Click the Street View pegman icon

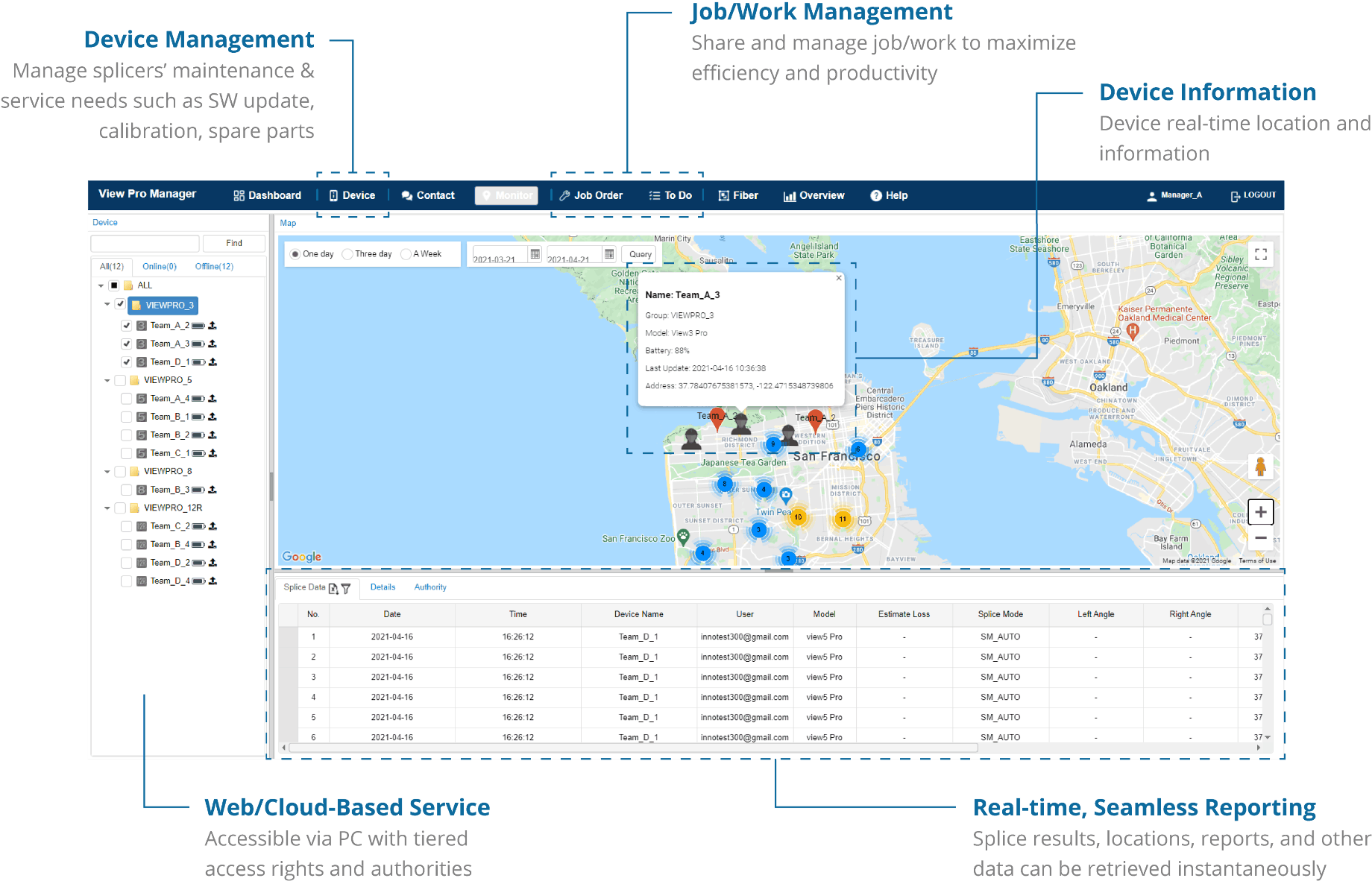[x=1260, y=467]
